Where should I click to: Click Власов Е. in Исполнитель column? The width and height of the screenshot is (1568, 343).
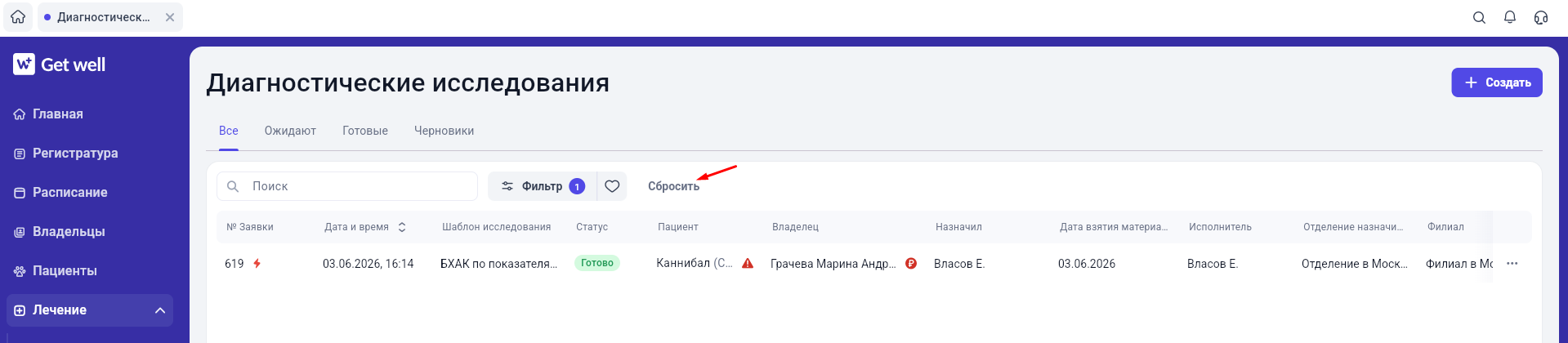pos(1213,264)
